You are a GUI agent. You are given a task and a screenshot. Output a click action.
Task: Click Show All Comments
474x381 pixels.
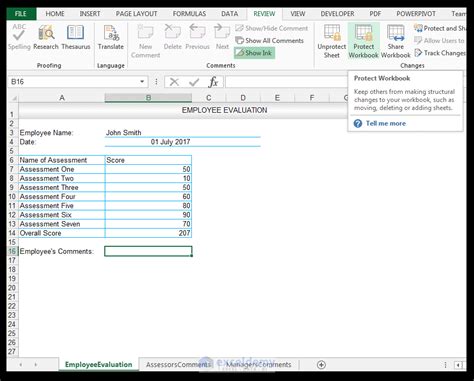269,41
